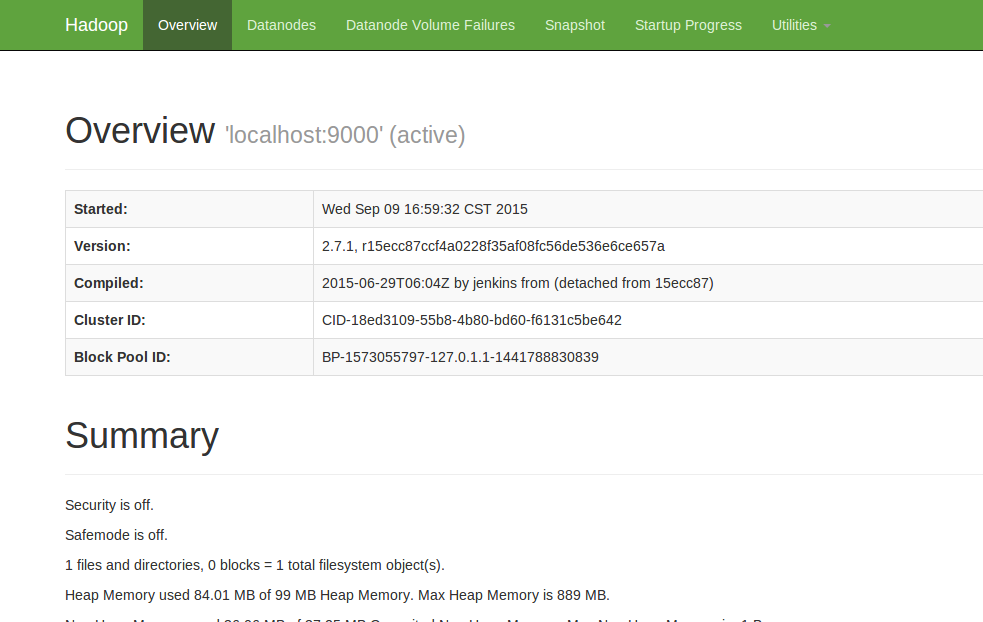Click the Cluster ID: label cell
Viewport: 983px width, 622px height.
click(189, 320)
